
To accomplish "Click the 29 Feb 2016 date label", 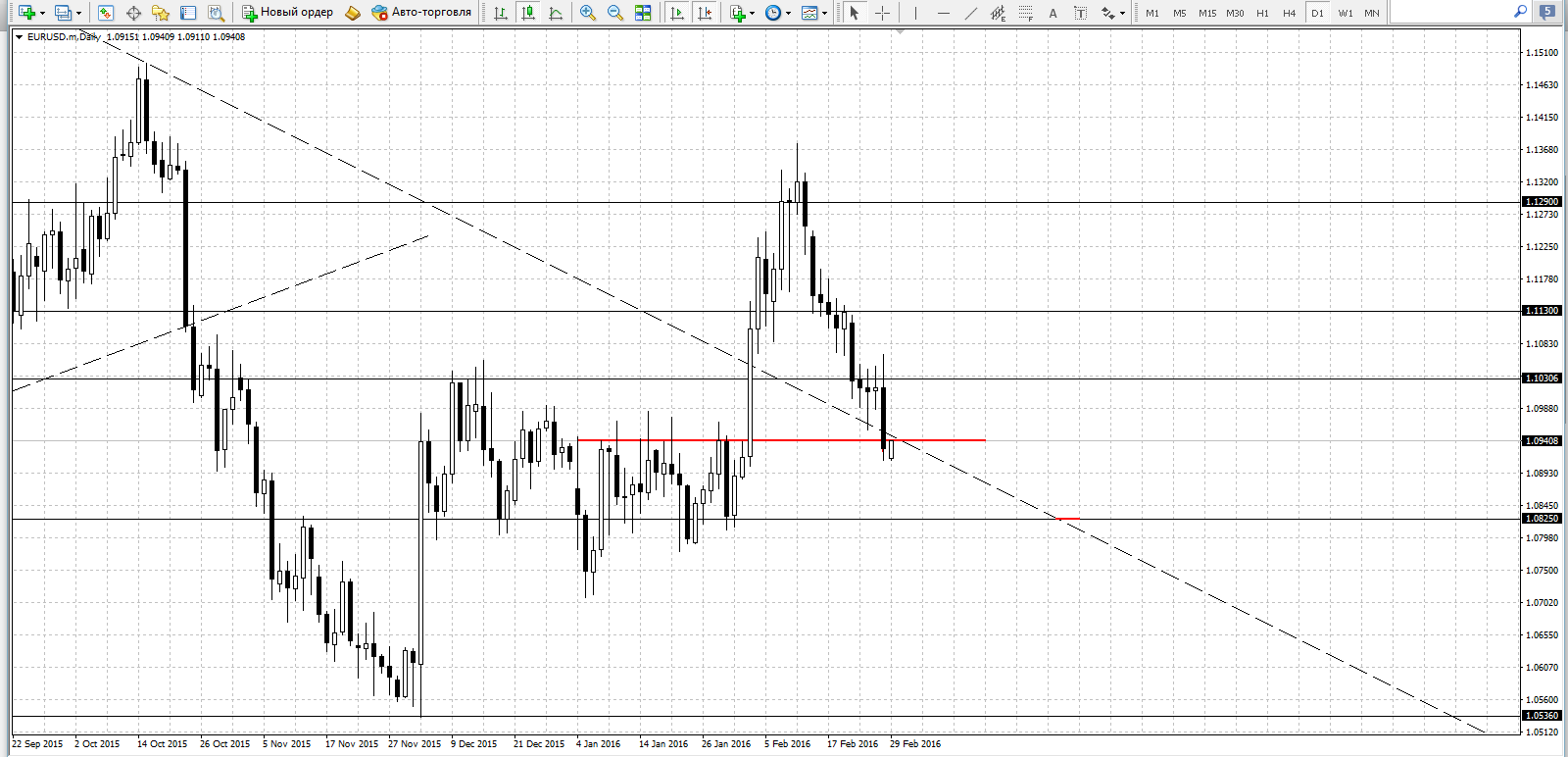I will (915, 744).
